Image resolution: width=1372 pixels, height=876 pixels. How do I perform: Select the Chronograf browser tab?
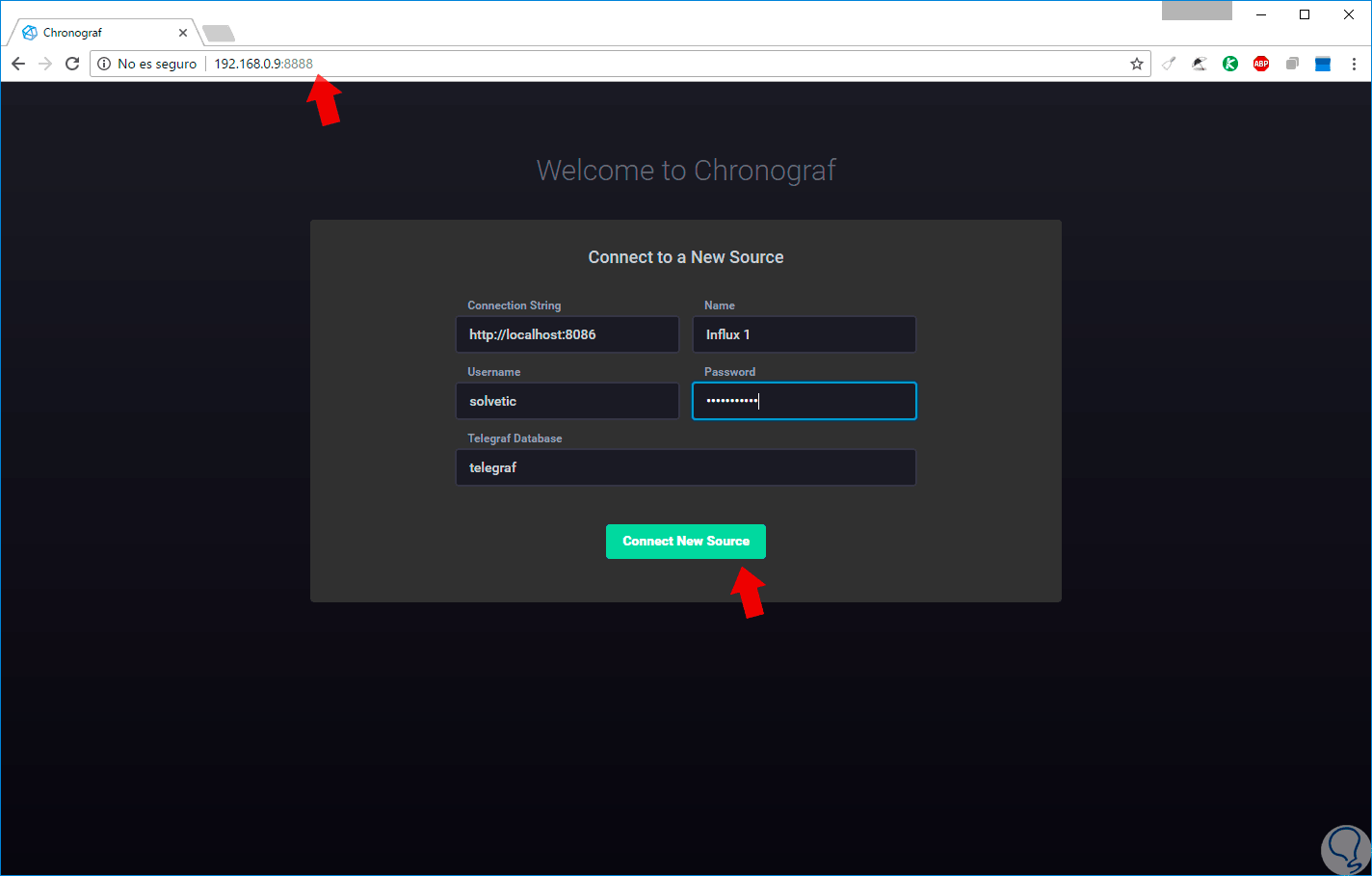pyautogui.click(x=104, y=33)
